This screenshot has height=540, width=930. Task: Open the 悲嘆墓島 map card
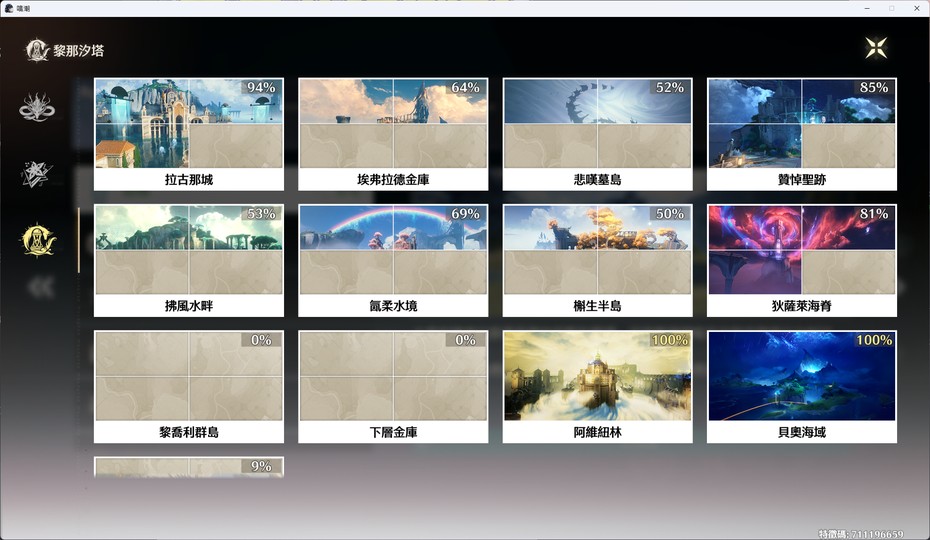(597, 134)
